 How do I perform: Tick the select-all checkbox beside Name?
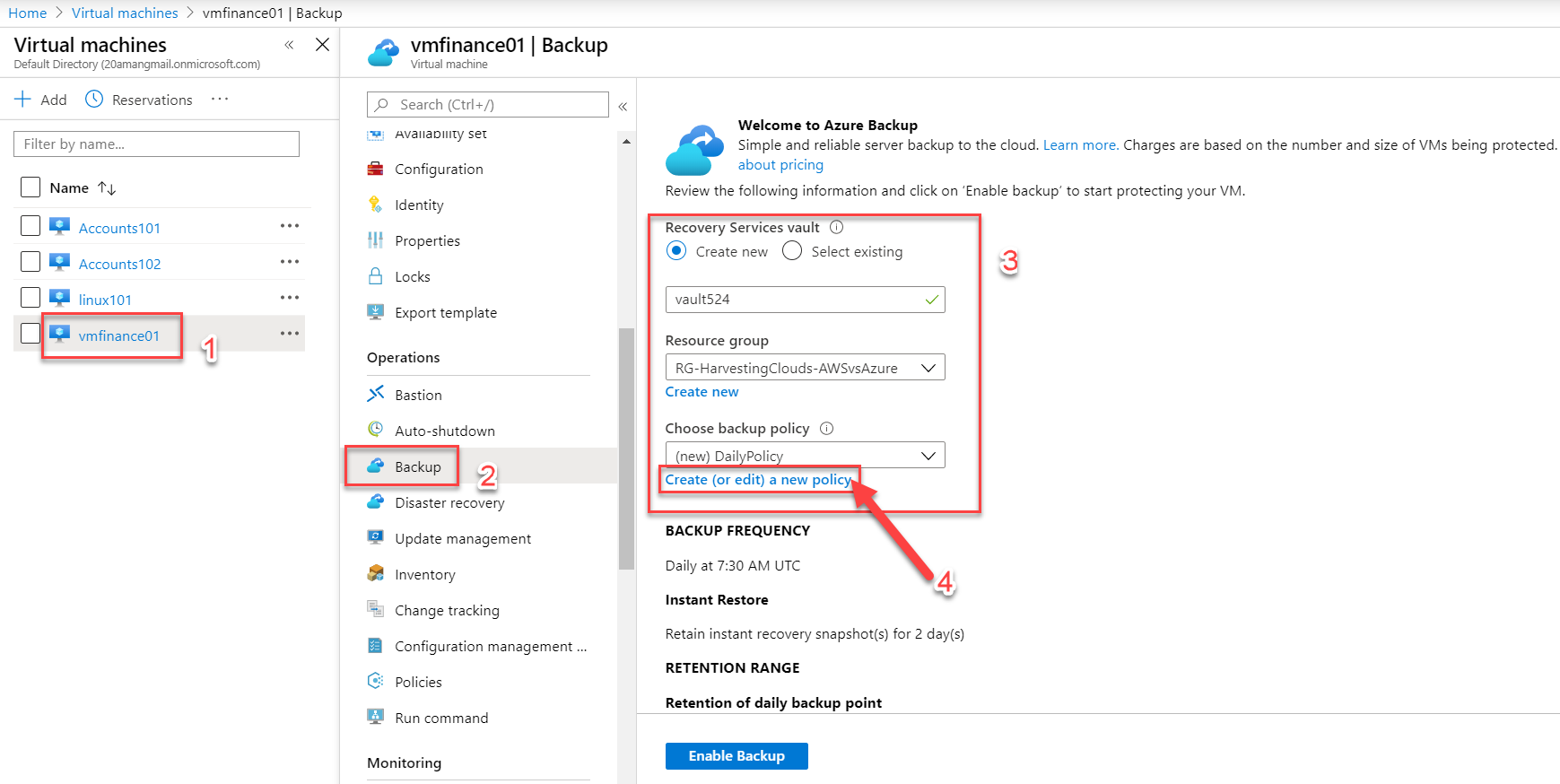click(31, 187)
